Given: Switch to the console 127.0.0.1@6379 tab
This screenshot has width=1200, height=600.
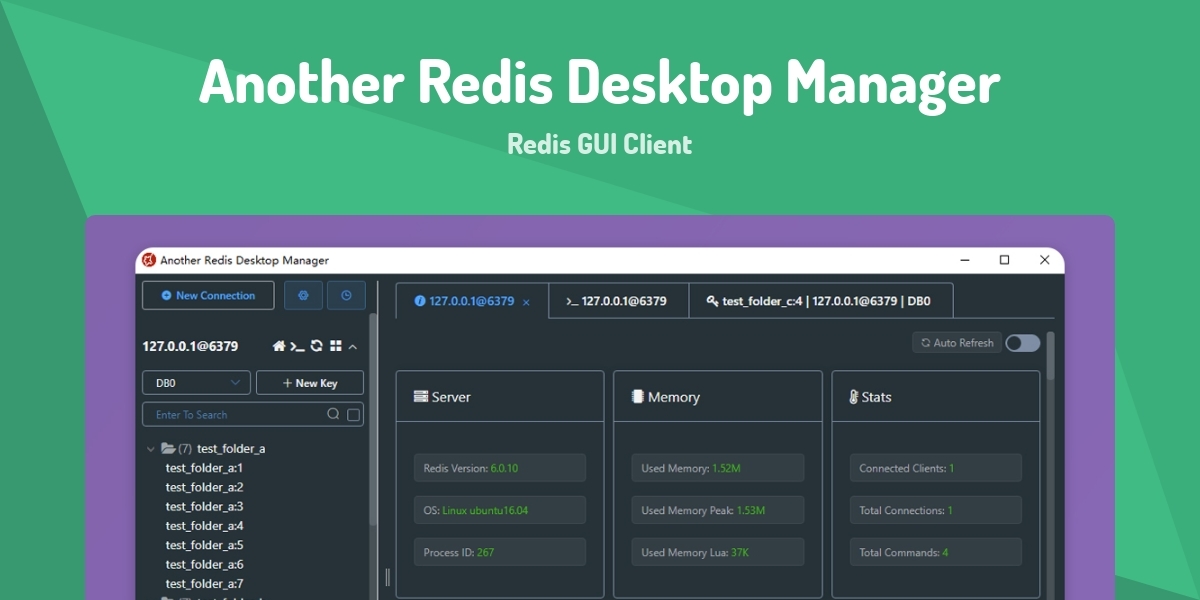Looking at the screenshot, I should coord(619,300).
